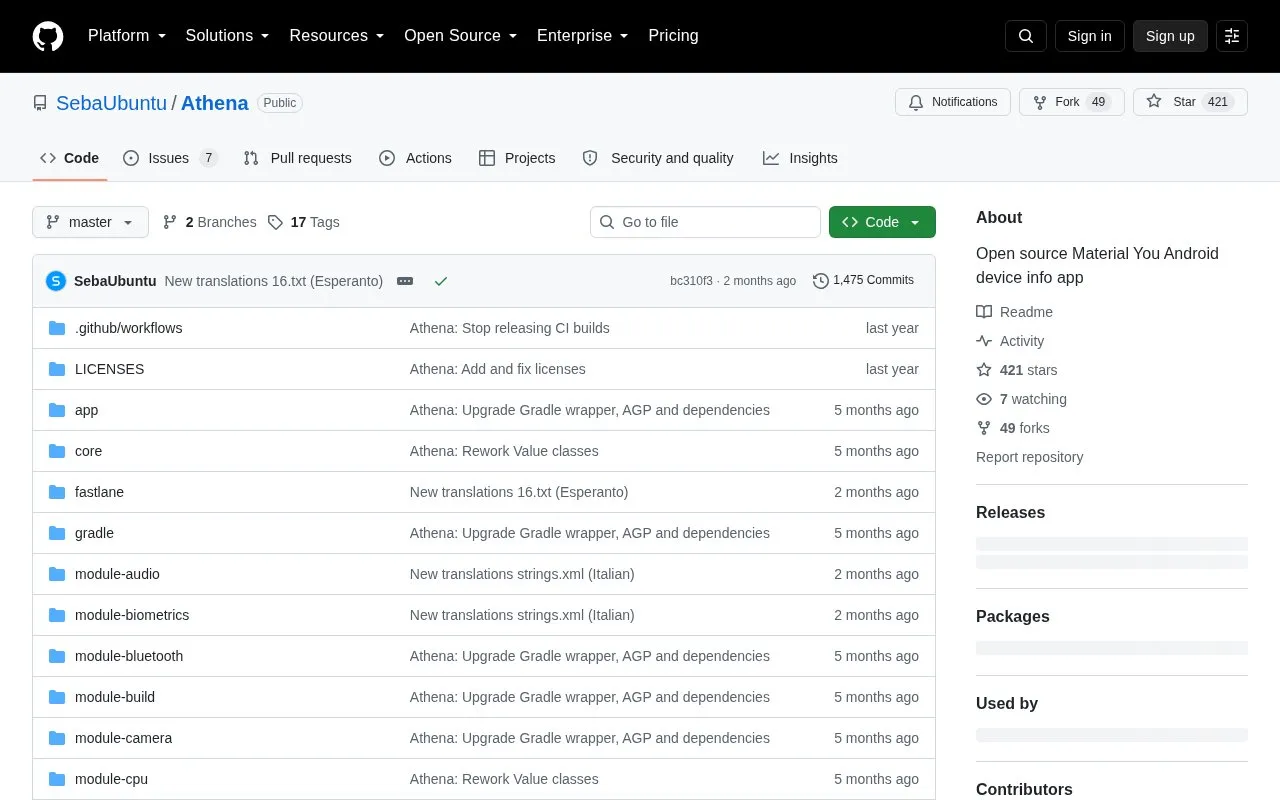1280x800 pixels.
Task: Click the search magnifier button
Action: (1026, 36)
